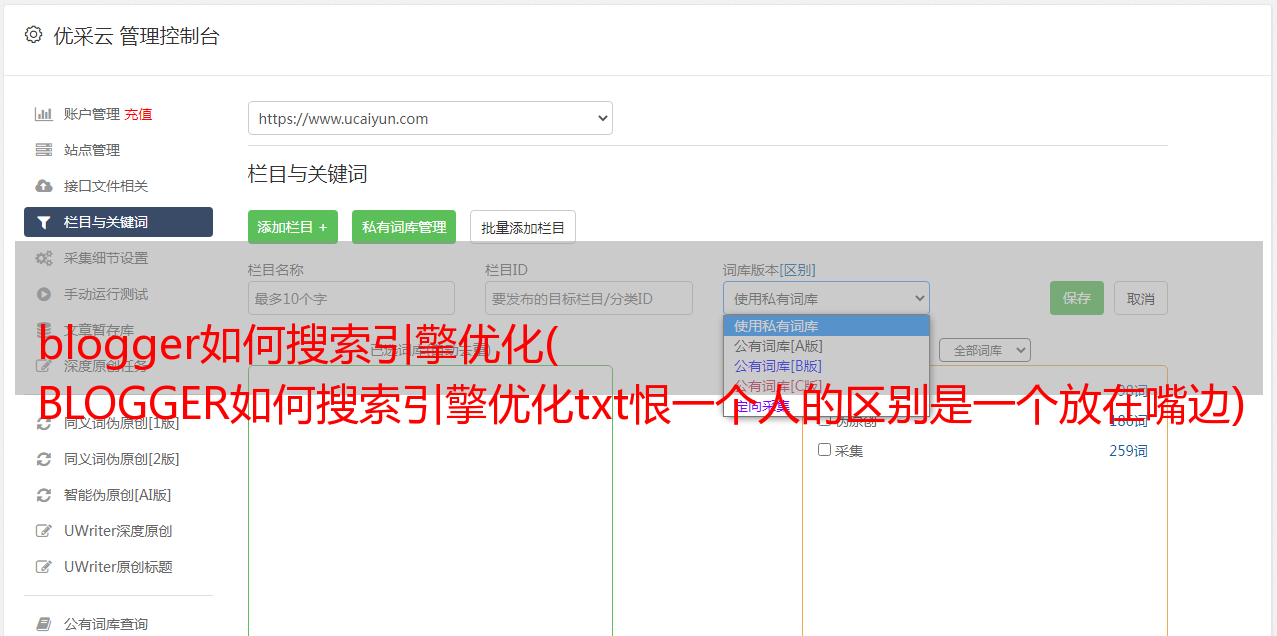Click the green 保存 button
Image resolution: width=1277 pixels, height=636 pixels.
[x=1077, y=298]
